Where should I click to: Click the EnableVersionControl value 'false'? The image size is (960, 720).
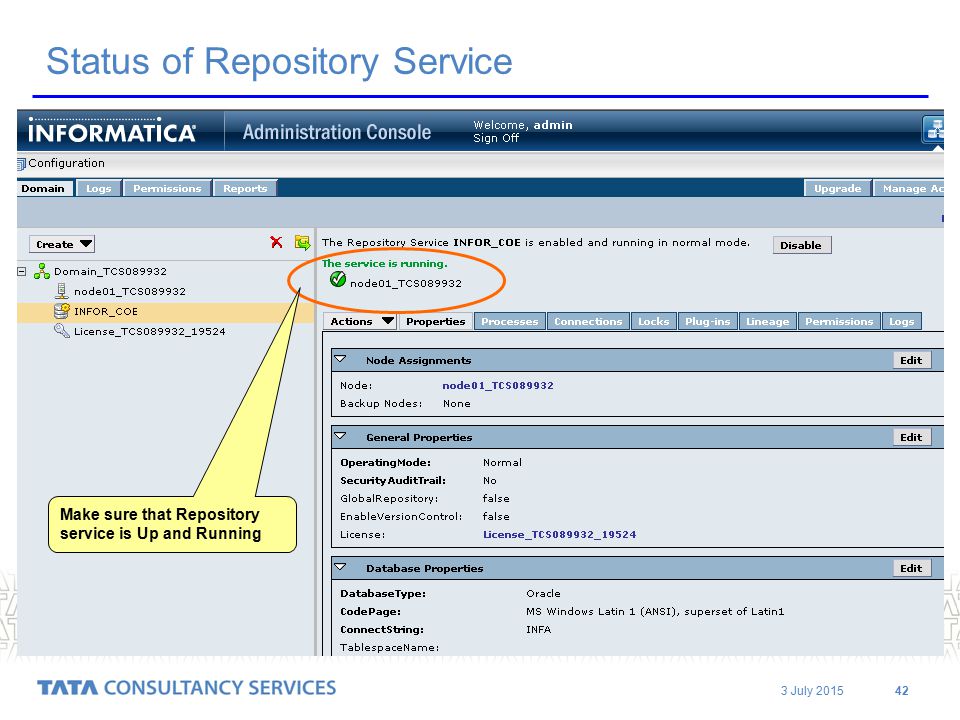496,516
